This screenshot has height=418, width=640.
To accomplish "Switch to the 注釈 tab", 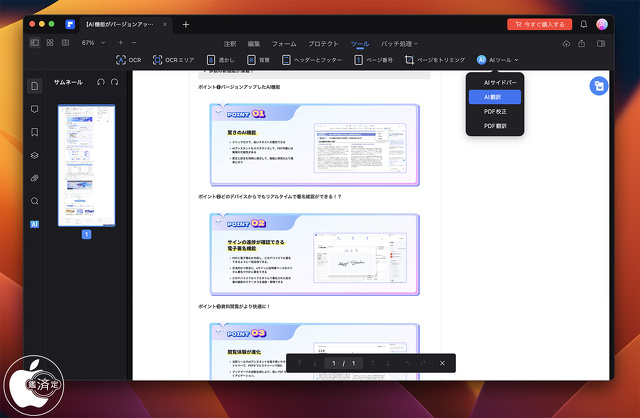I will click(x=230, y=44).
